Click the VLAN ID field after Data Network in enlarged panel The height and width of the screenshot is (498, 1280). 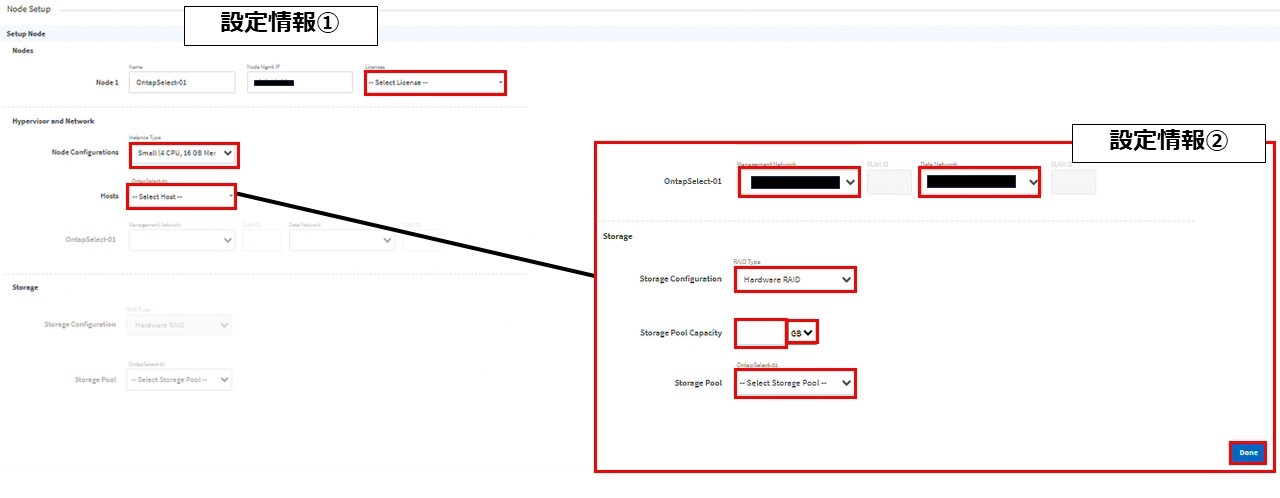tap(1073, 182)
